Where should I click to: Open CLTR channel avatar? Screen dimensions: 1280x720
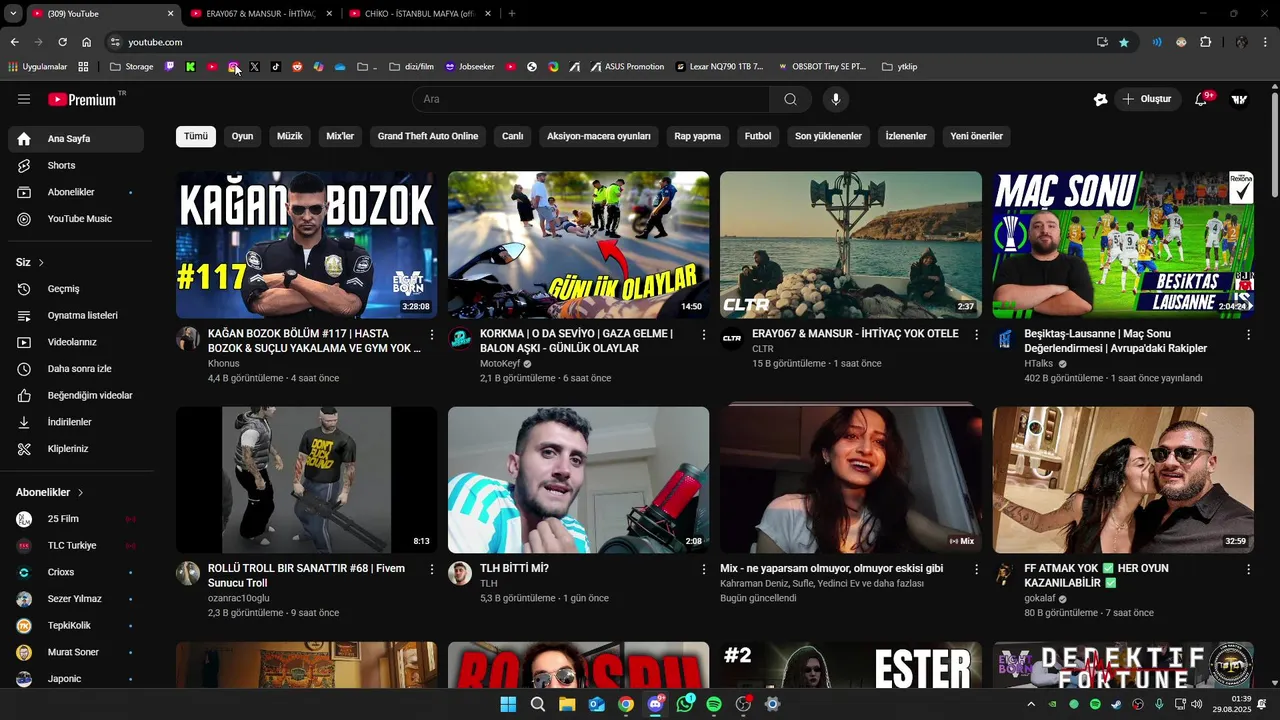pyautogui.click(x=732, y=338)
